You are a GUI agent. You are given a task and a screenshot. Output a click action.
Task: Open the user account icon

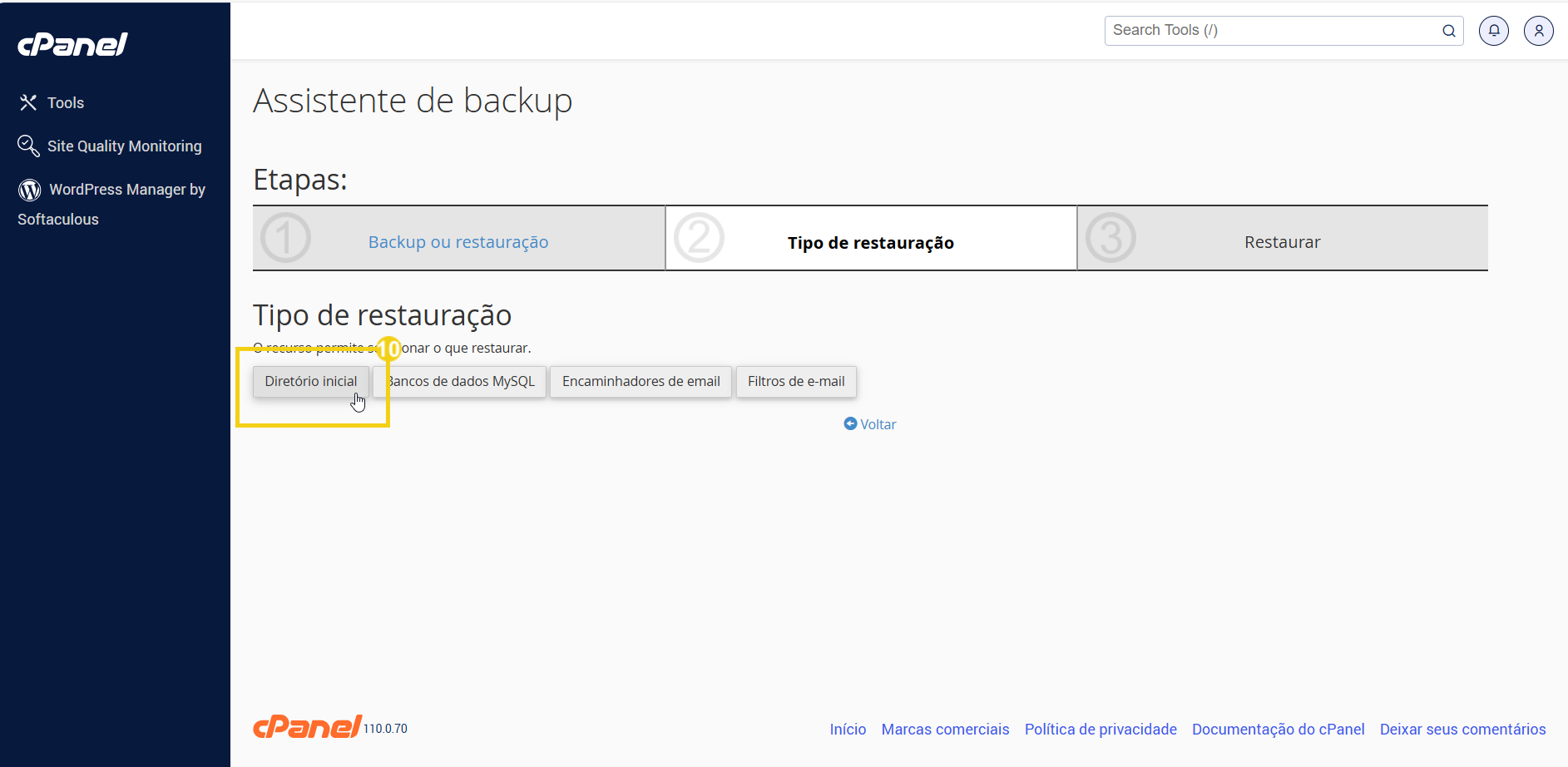[x=1539, y=31]
